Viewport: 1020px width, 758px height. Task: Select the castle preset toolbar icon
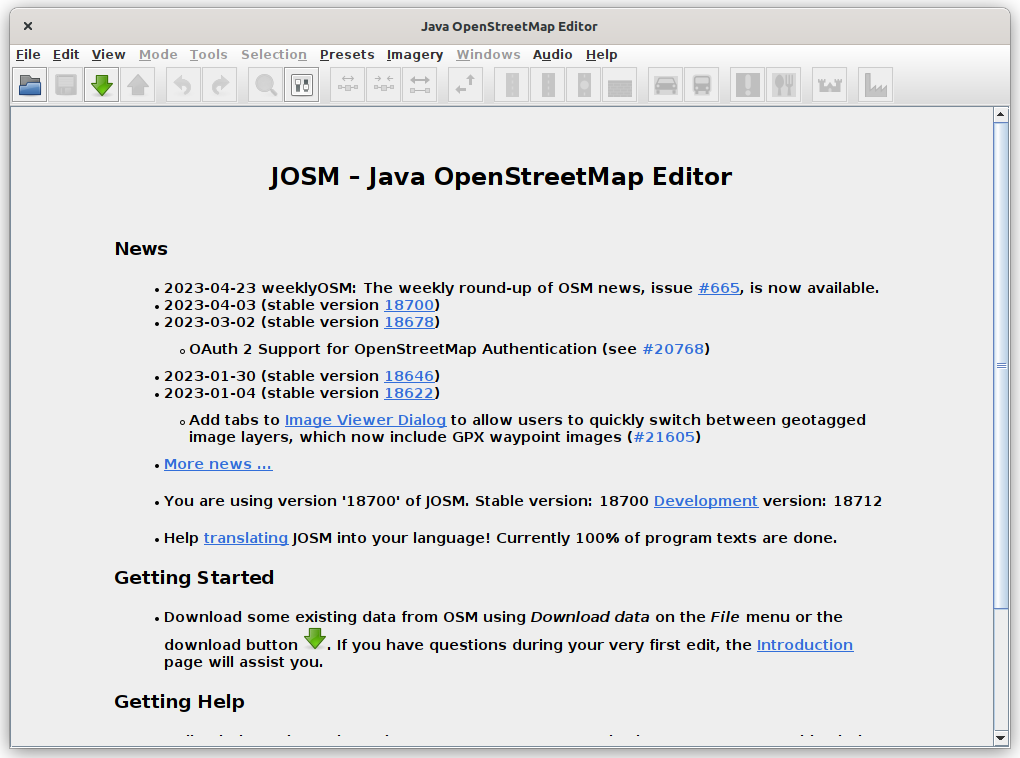tap(830, 86)
